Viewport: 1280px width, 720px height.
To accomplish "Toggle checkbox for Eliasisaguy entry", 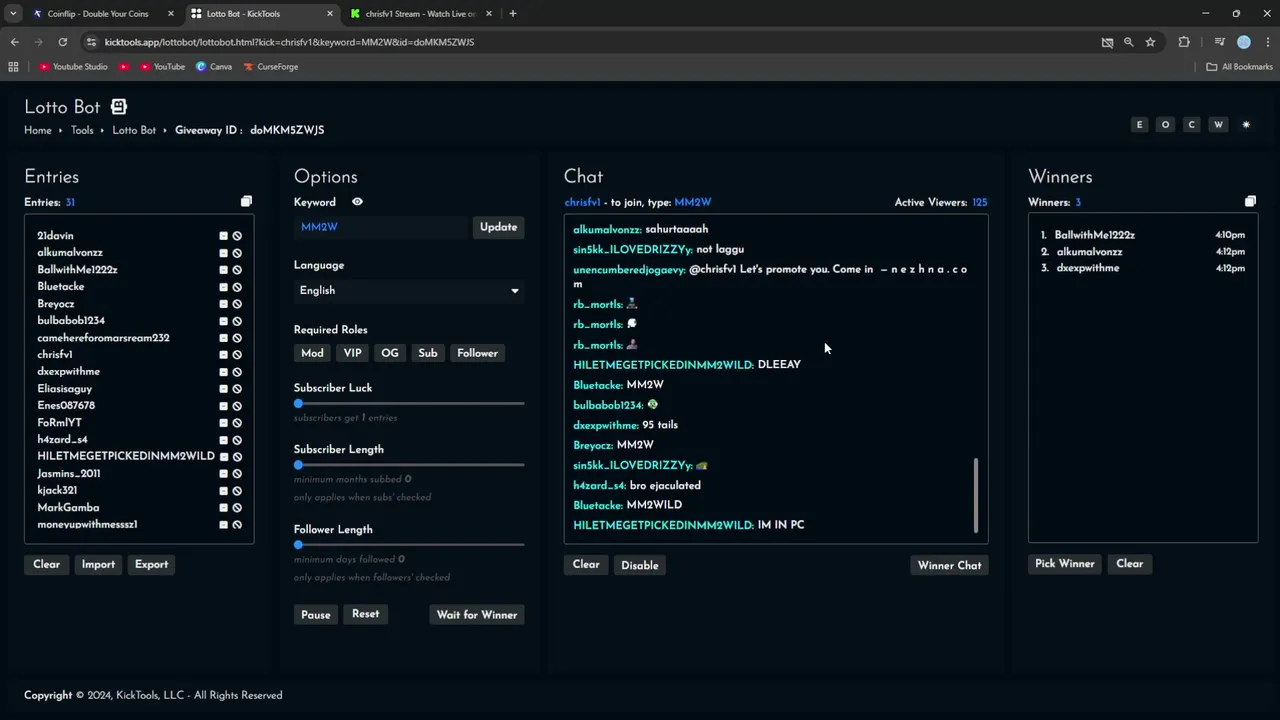I will [223, 389].
